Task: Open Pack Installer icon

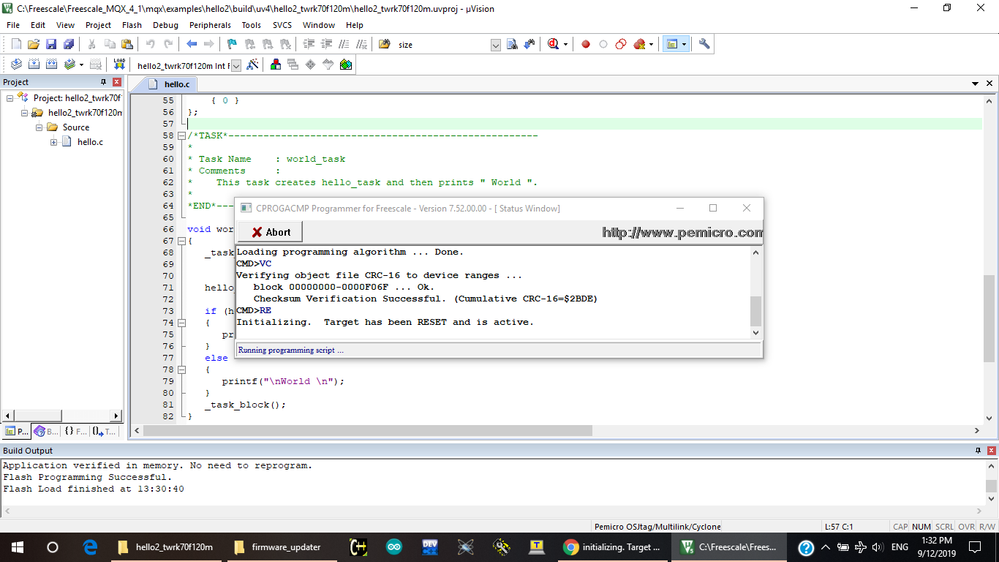Action: pos(346,64)
